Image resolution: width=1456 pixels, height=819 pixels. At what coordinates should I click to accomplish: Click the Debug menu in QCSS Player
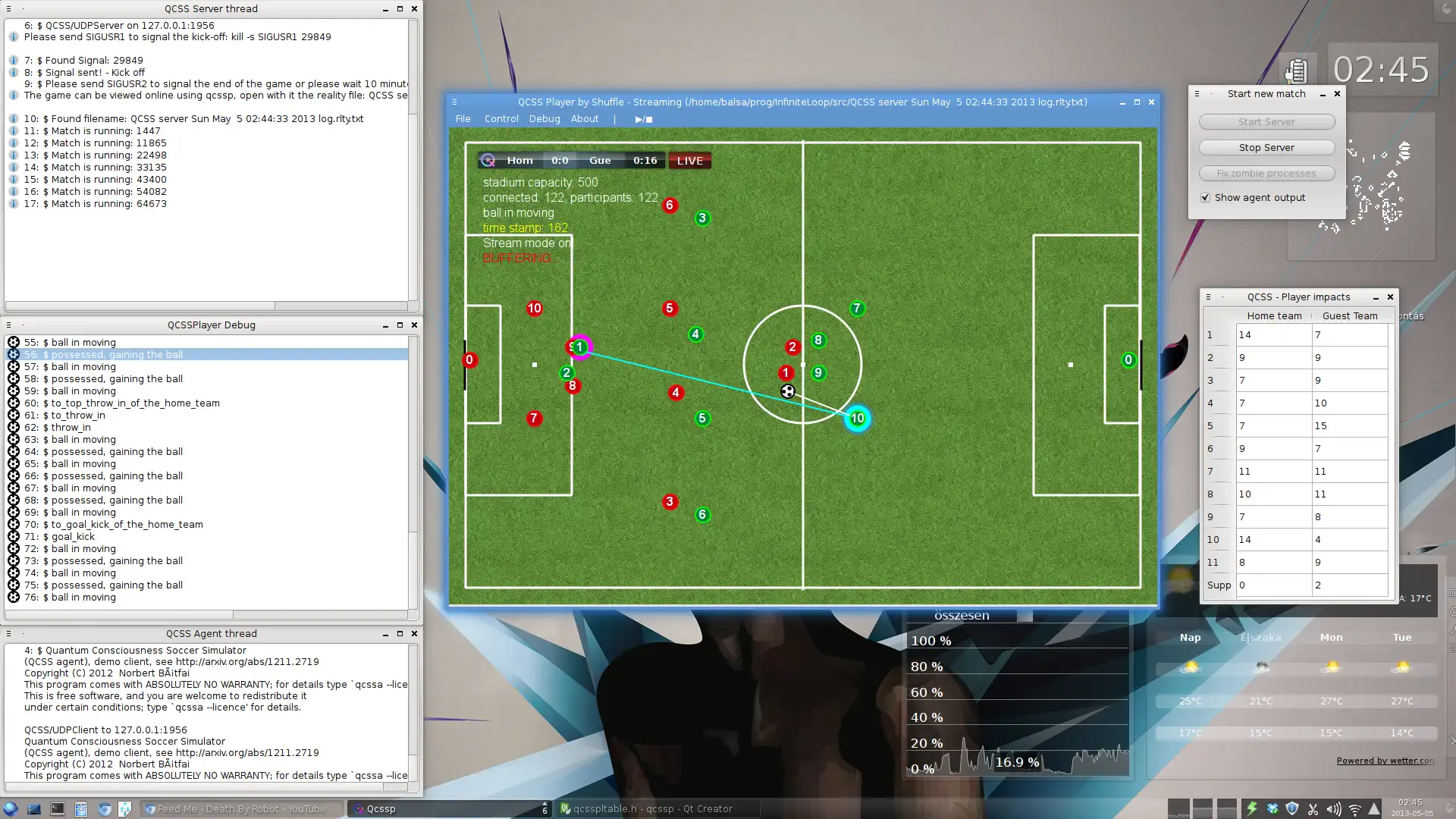[543, 119]
